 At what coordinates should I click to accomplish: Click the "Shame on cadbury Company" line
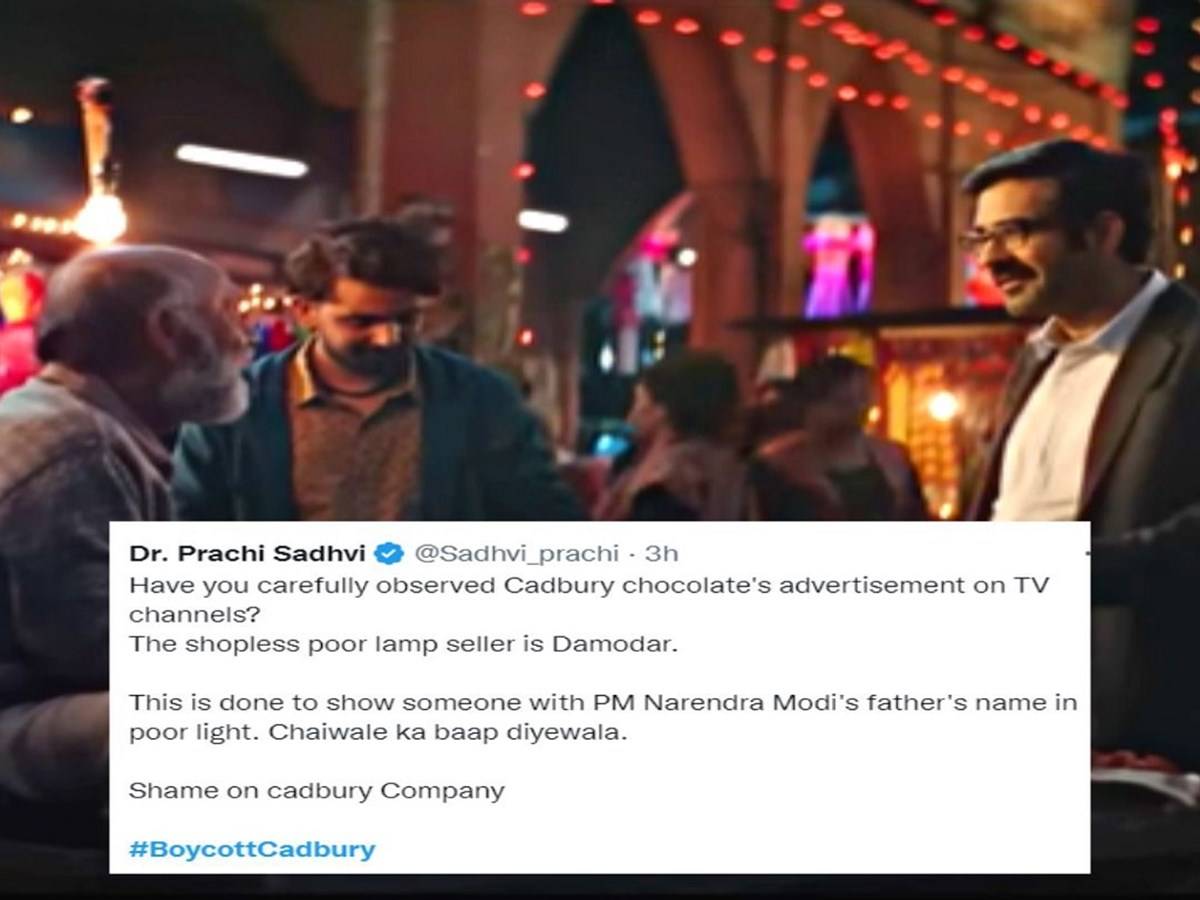click(x=316, y=791)
